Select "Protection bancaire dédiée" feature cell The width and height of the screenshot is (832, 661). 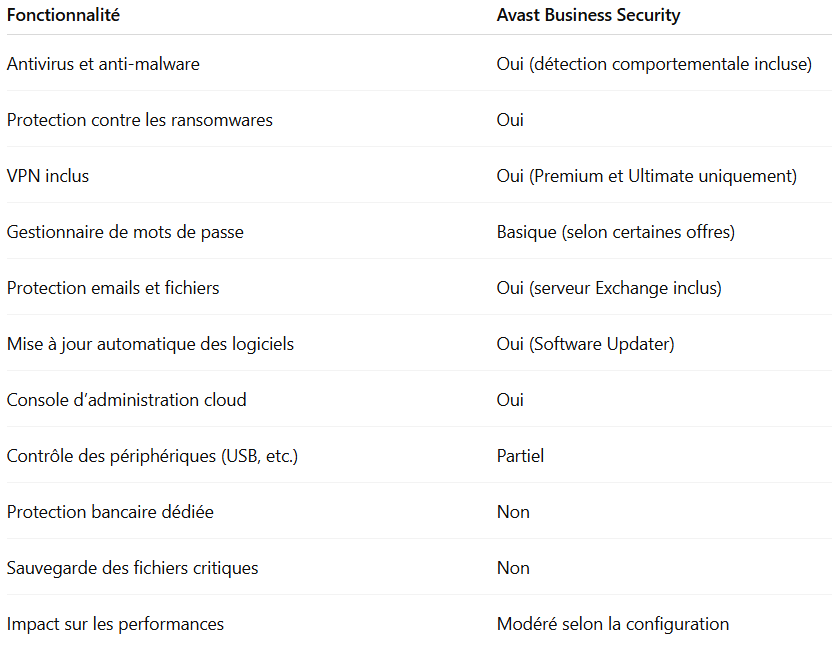coord(110,512)
